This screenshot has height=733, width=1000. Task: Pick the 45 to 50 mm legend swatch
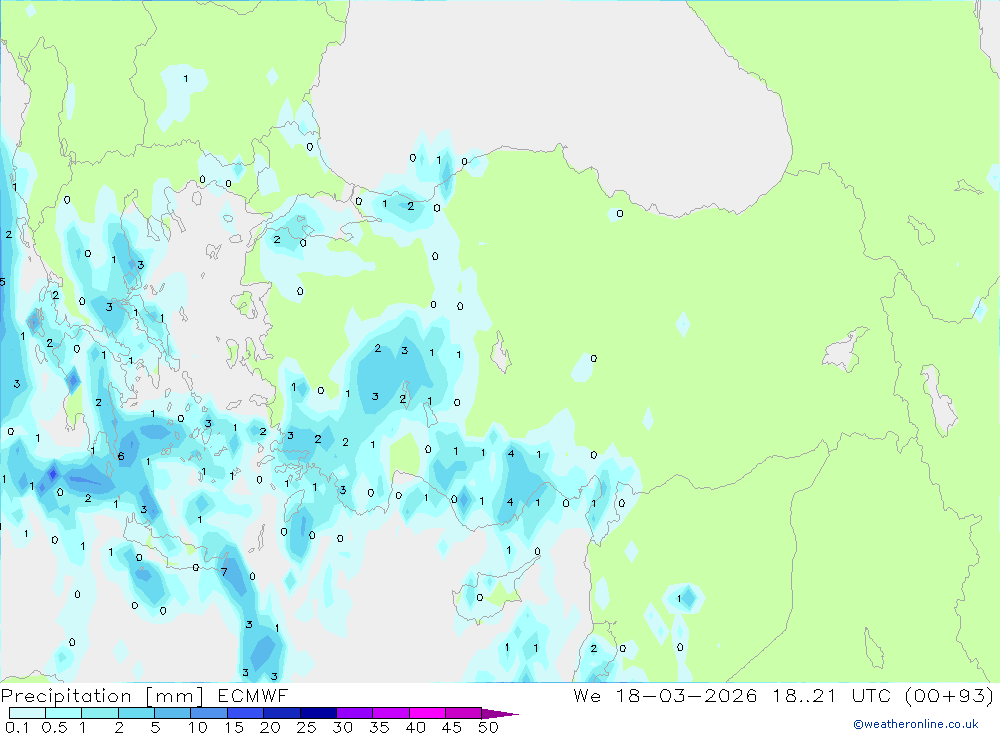point(464,713)
